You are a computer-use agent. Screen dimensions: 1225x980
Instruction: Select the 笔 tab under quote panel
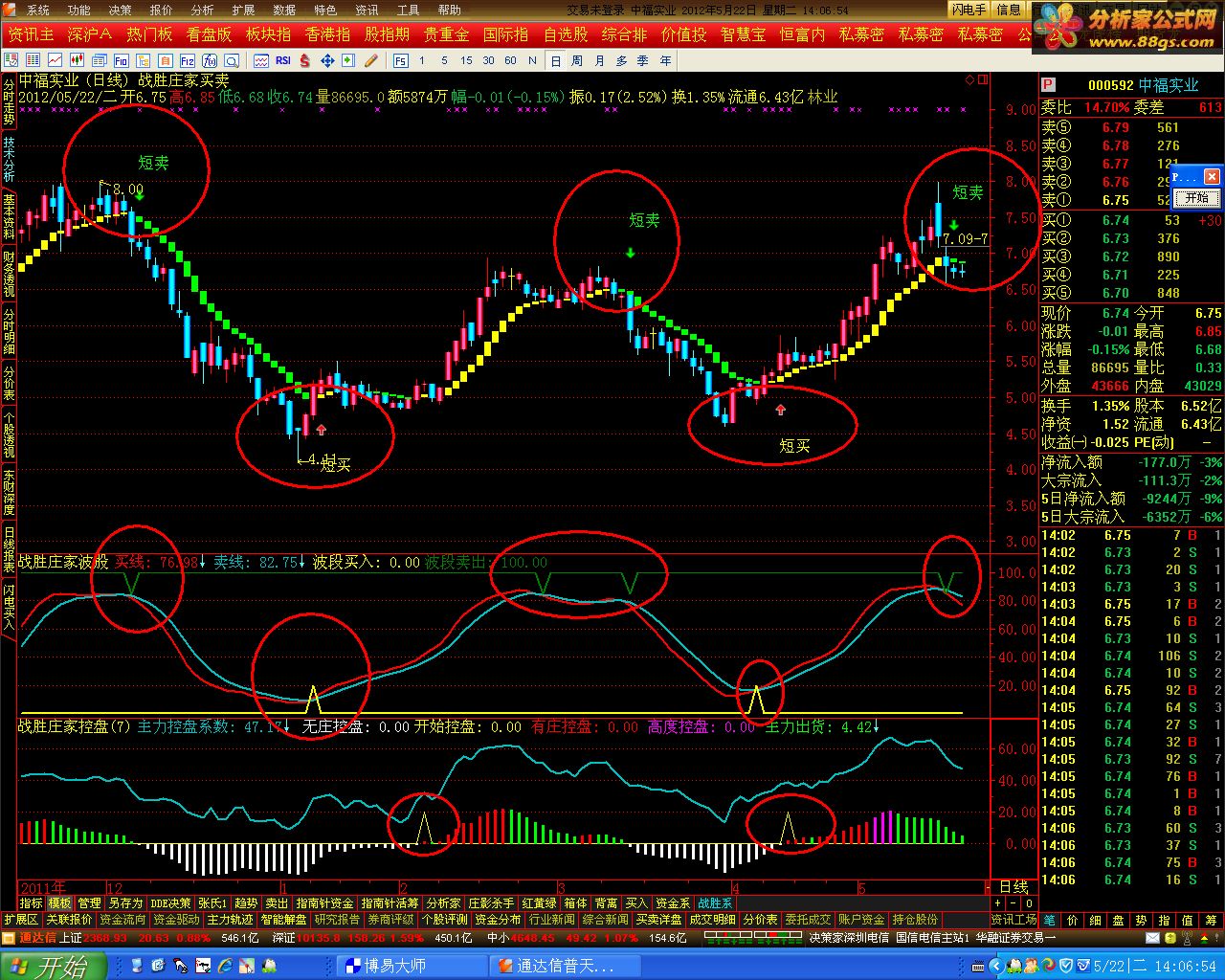1050,920
